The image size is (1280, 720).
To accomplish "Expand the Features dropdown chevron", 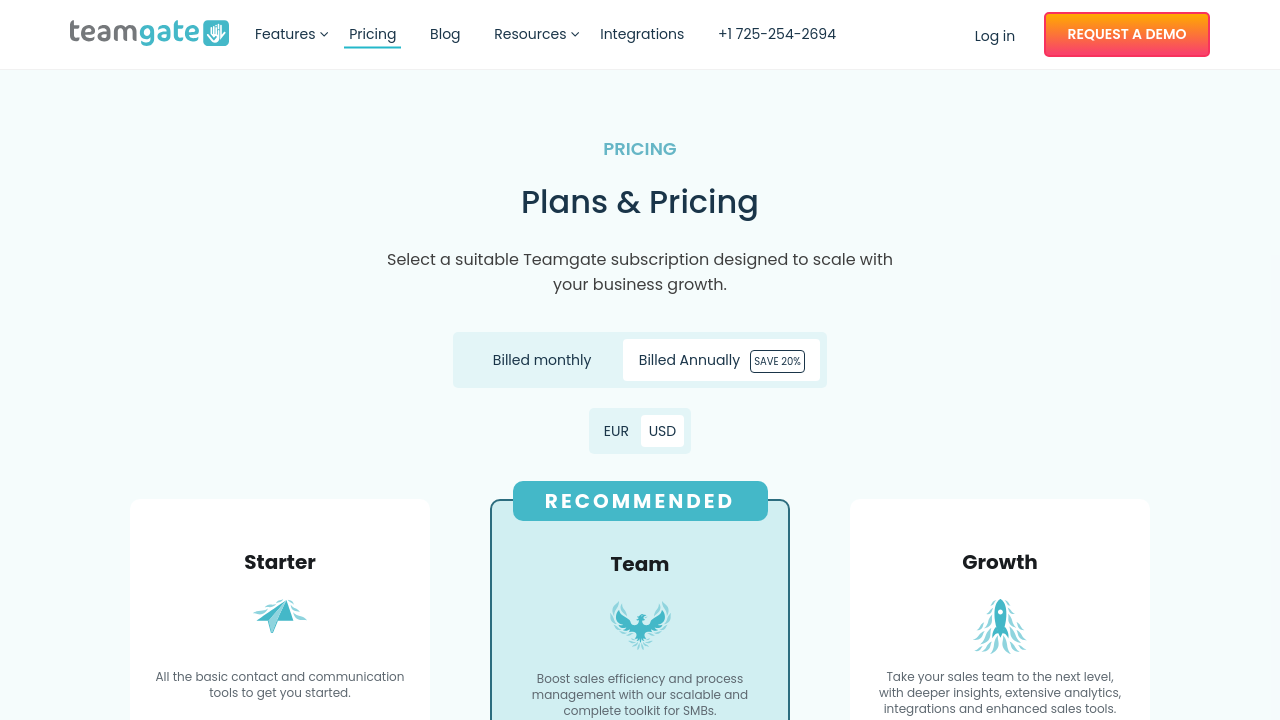I will point(324,34).
